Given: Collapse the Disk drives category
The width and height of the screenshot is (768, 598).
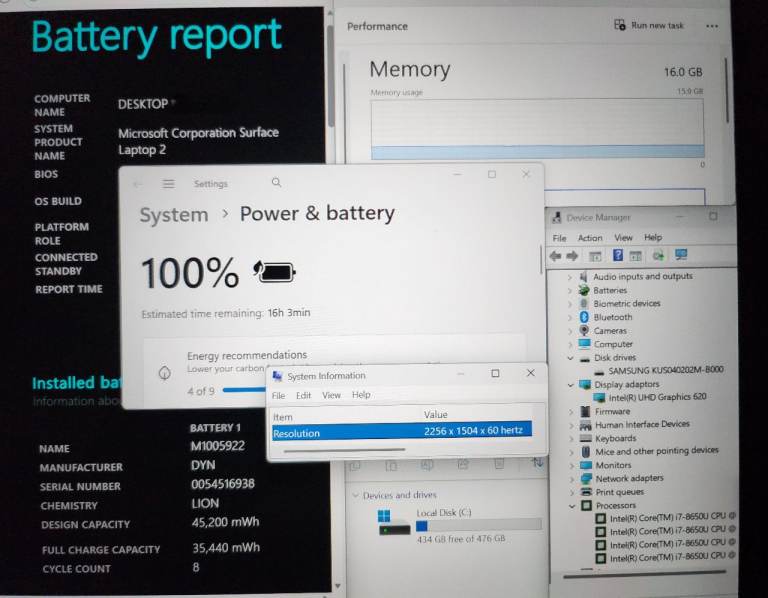Looking at the screenshot, I should (571, 358).
